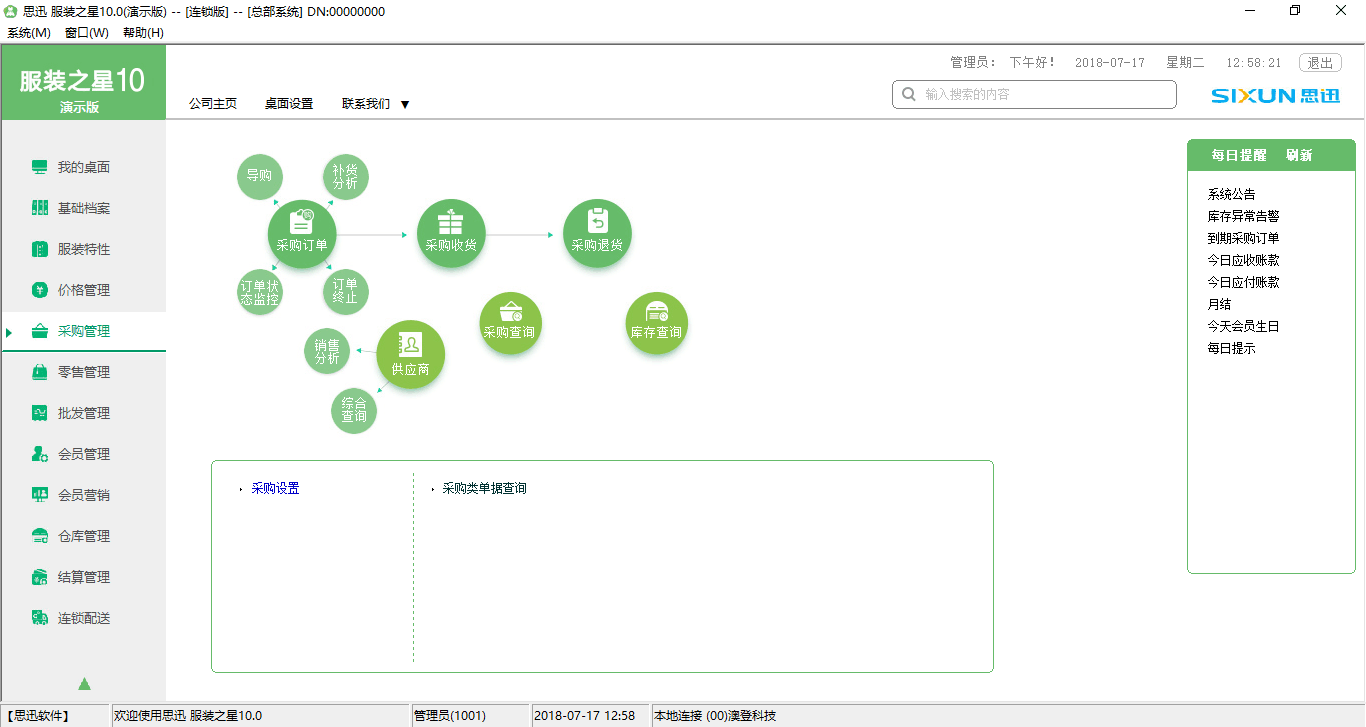Open 库存异常告警 reminder

pyautogui.click(x=1243, y=216)
